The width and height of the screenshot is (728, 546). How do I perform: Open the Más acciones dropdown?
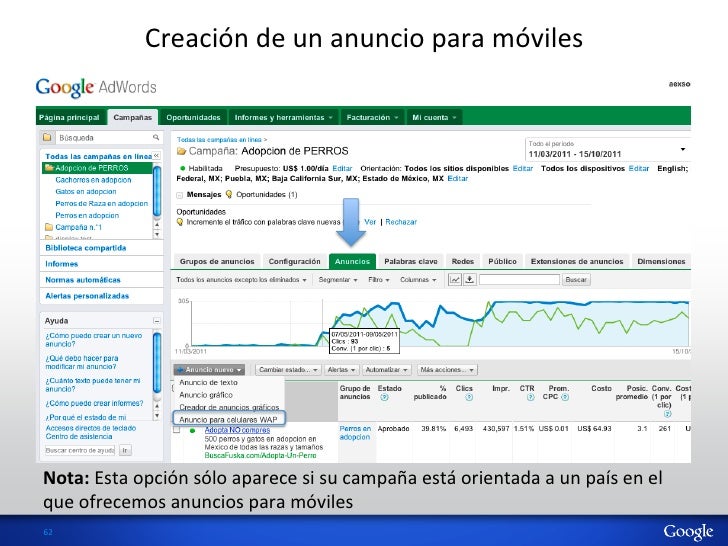pos(447,370)
